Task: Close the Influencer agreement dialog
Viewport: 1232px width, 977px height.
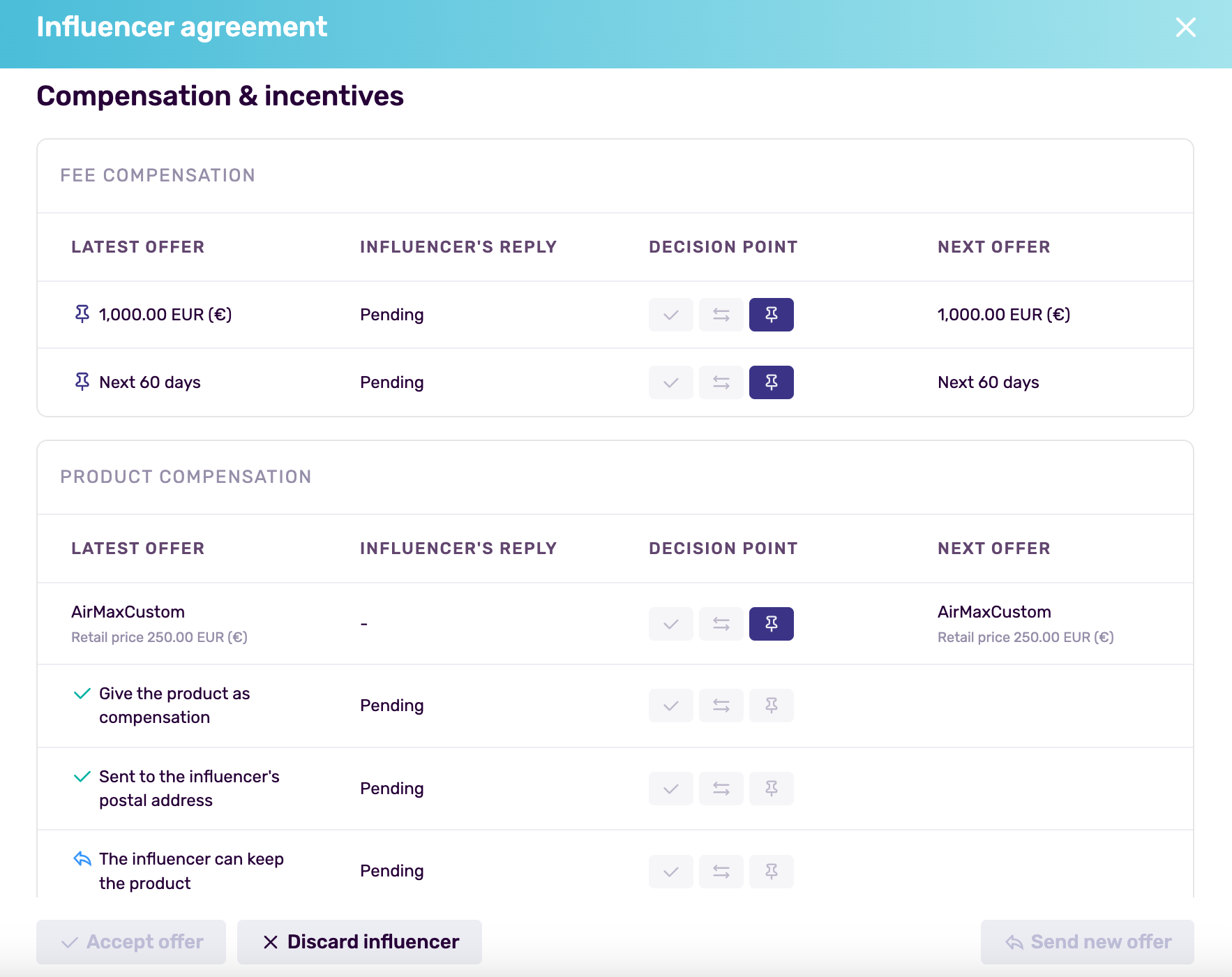Action: coord(1185,28)
